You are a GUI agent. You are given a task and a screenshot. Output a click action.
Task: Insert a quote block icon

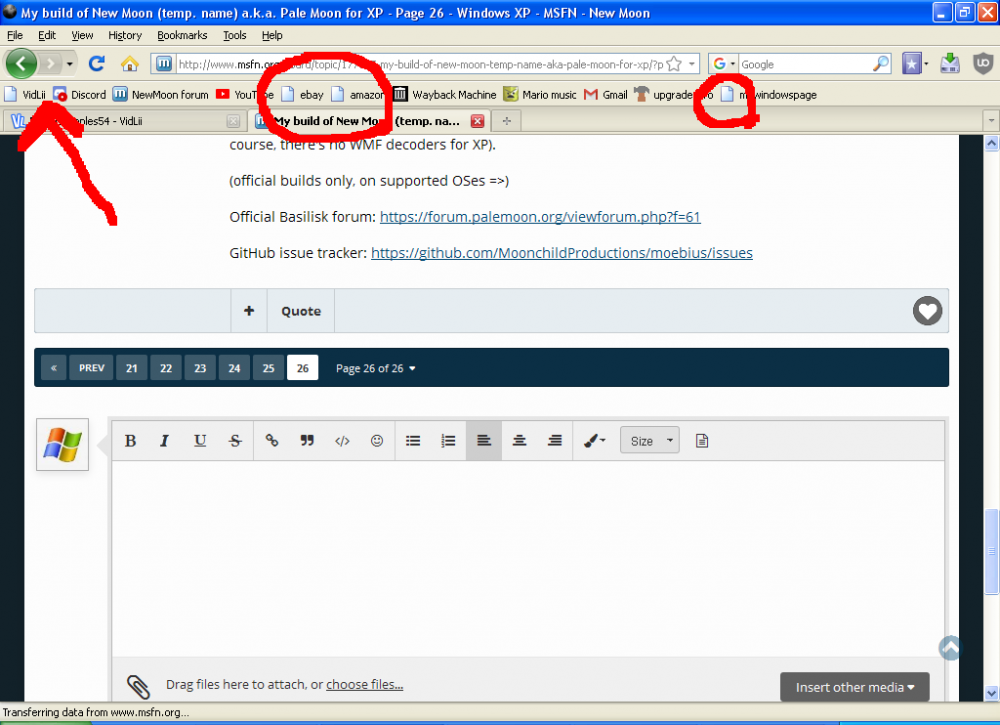[307, 441]
